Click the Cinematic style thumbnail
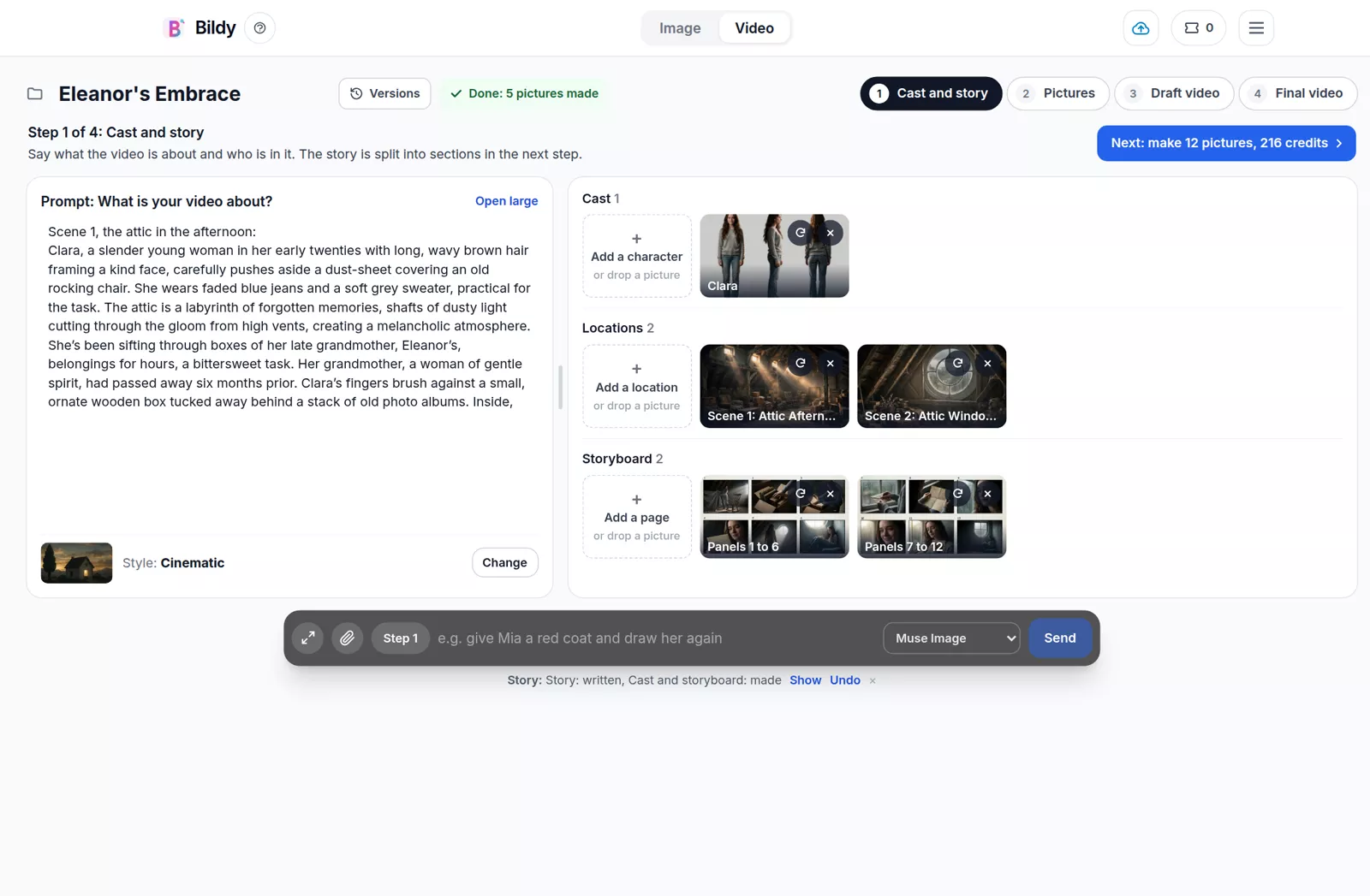 [x=76, y=563]
